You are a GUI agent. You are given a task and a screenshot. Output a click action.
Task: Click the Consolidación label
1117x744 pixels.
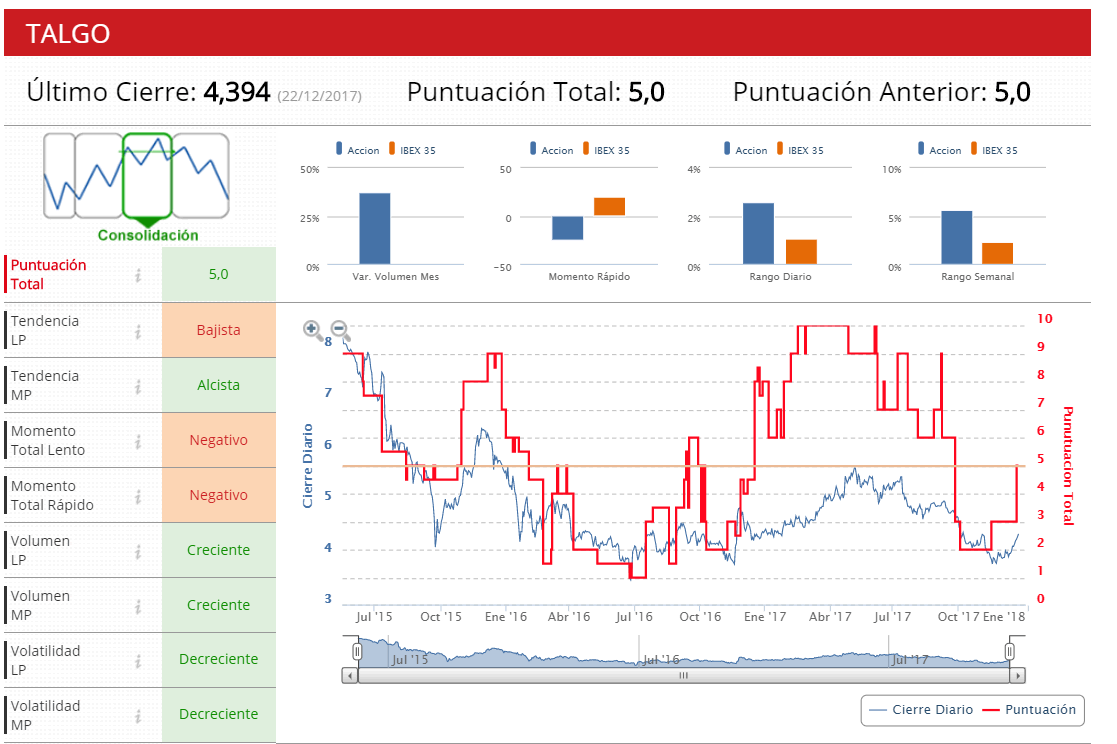point(148,235)
